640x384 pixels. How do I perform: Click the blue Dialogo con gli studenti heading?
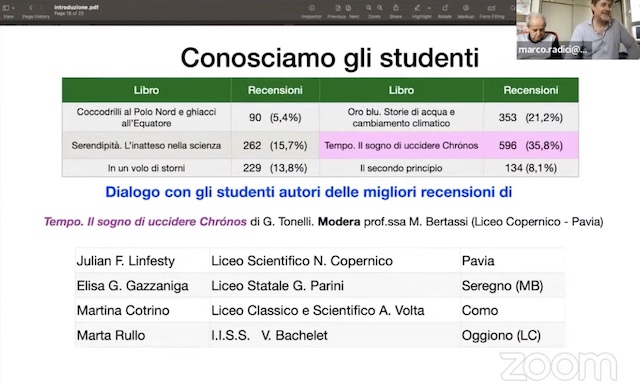(x=309, y=192)
